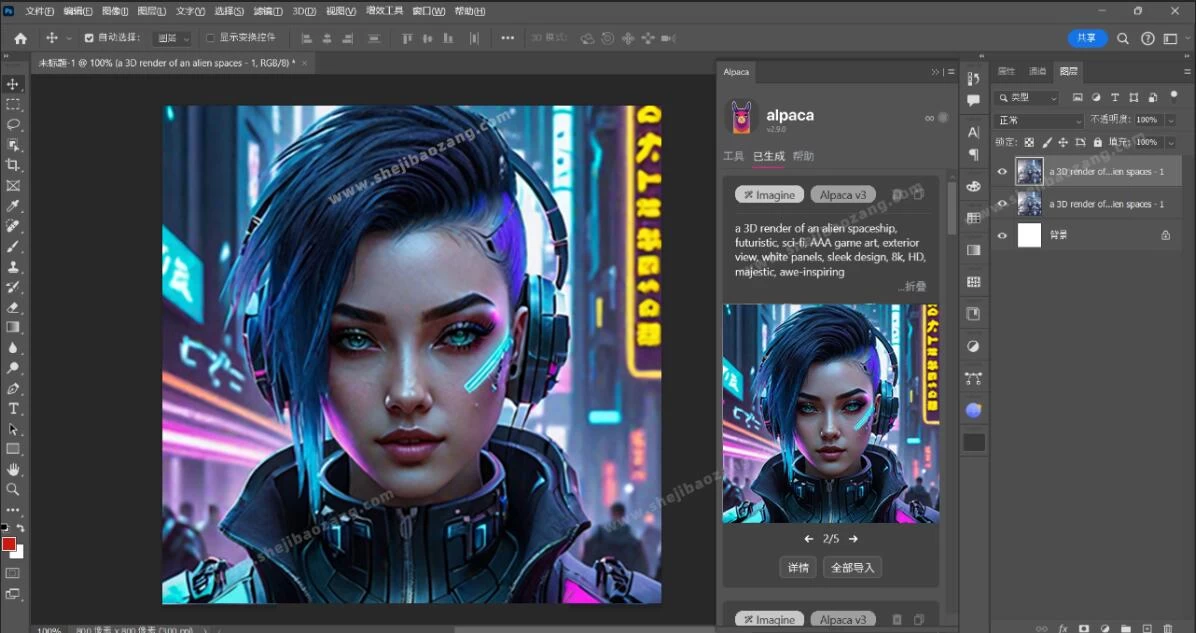Click the red foreground color swatch
Viewport: 1196px width, 633px height.
pyautogui.click(x=9, y=544)
